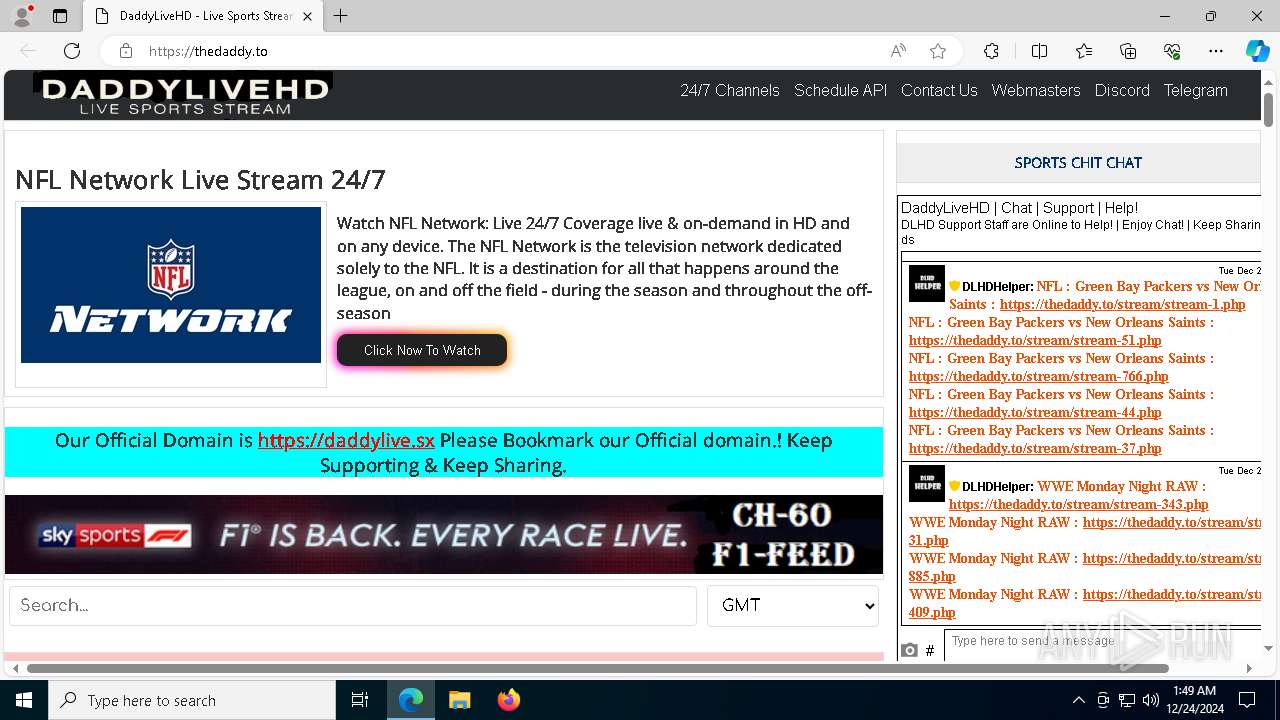
Task: Click the NFL Network logo image
Action: point(171,285)
